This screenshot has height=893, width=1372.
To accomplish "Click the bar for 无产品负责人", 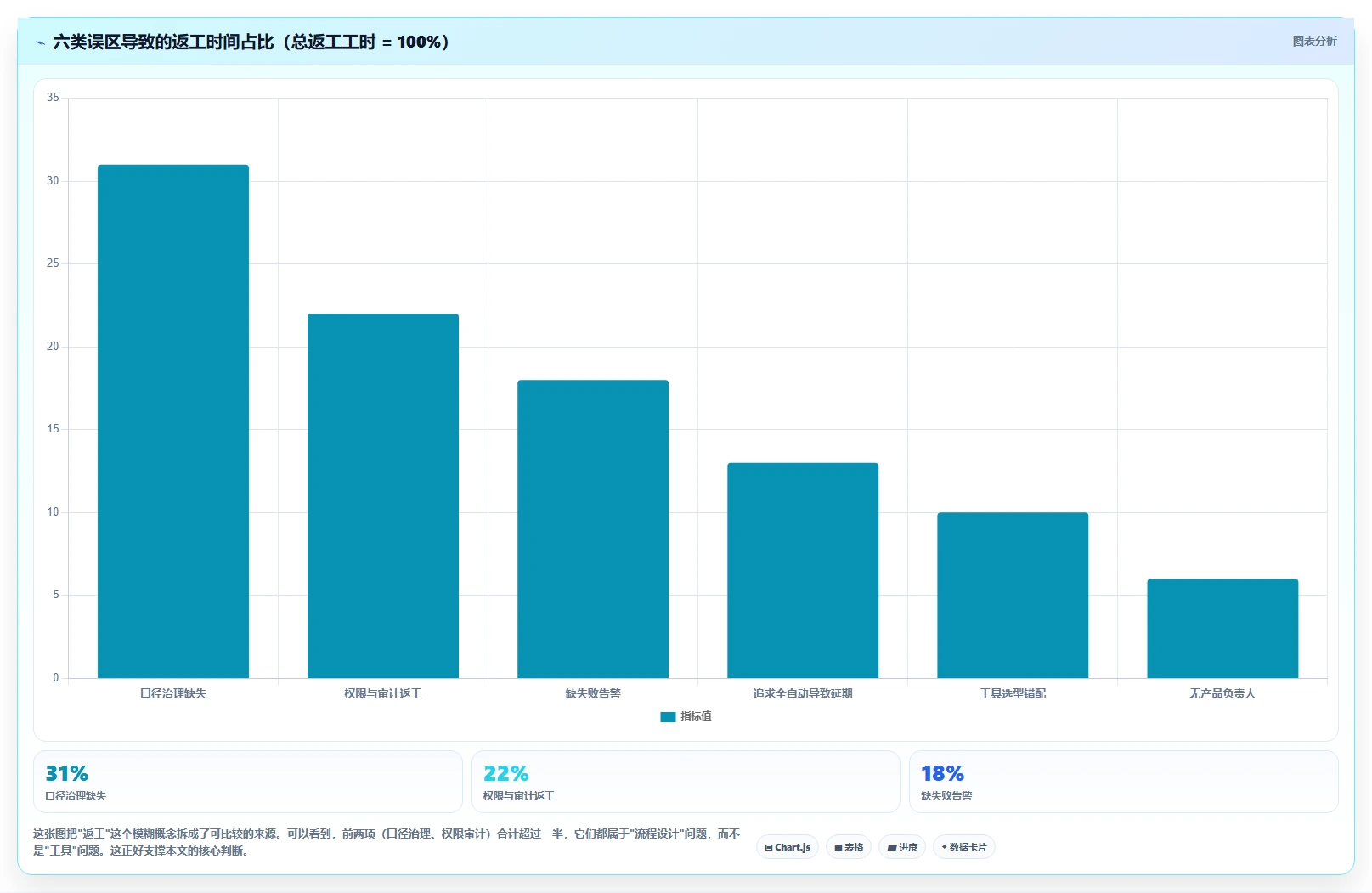I will 1222,629.
